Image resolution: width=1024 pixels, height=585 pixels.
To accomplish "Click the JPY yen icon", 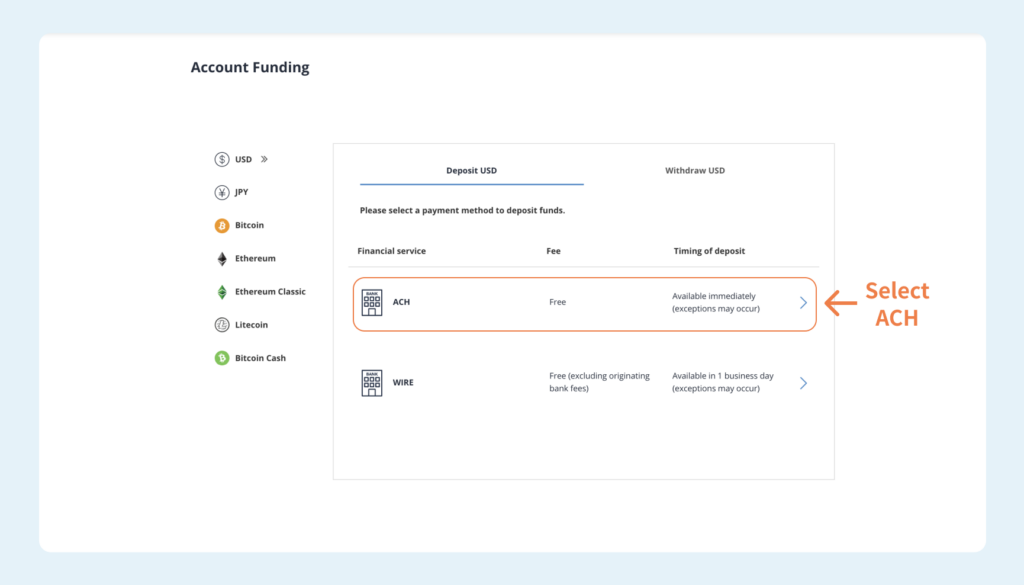I will pos(222,192).
